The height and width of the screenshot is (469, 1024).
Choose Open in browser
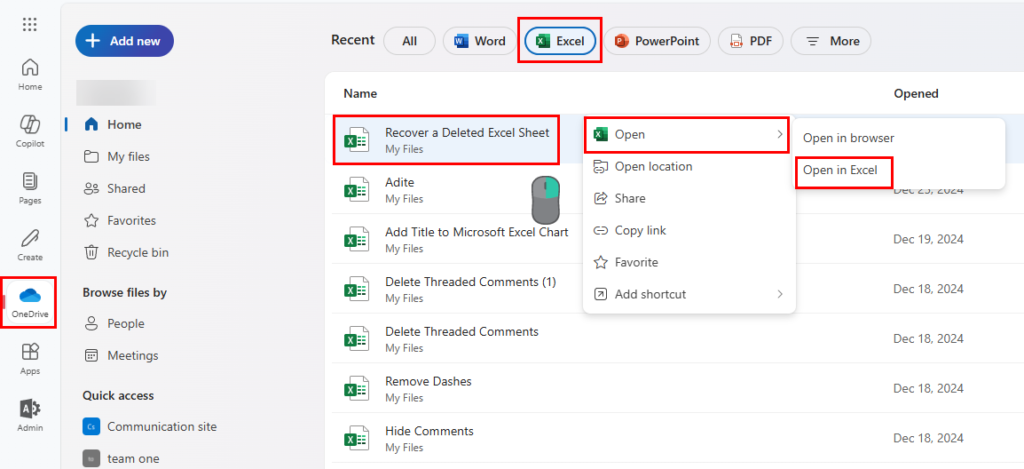tap(848, 138)
